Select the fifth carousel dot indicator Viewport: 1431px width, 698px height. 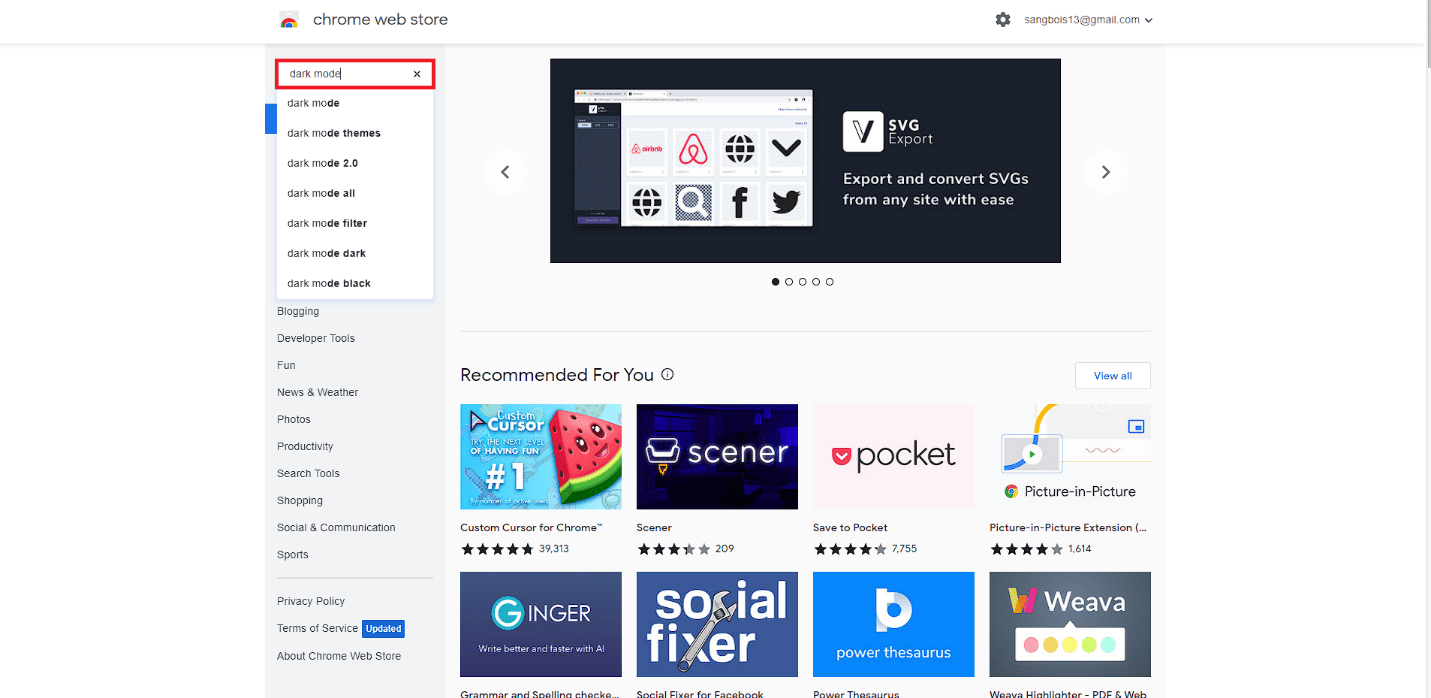(830, 282)
